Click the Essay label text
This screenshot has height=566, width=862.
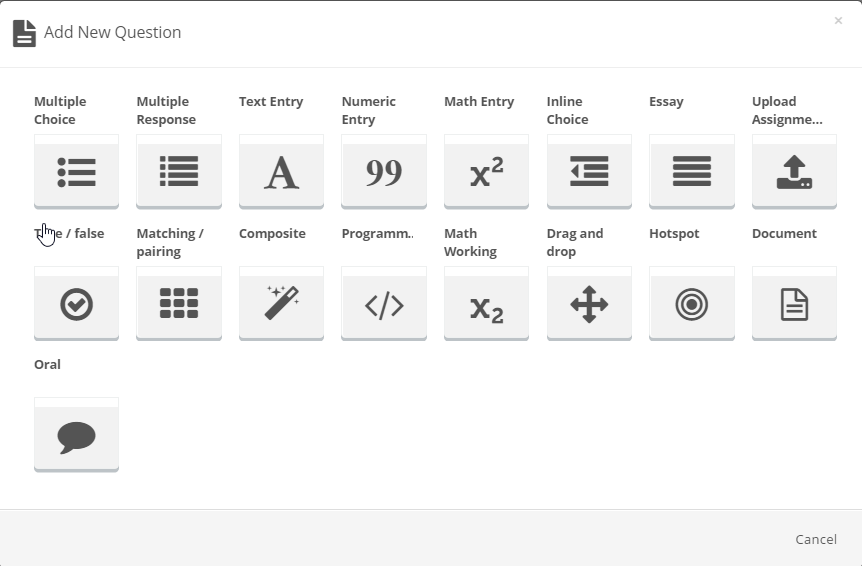(666, 102)
